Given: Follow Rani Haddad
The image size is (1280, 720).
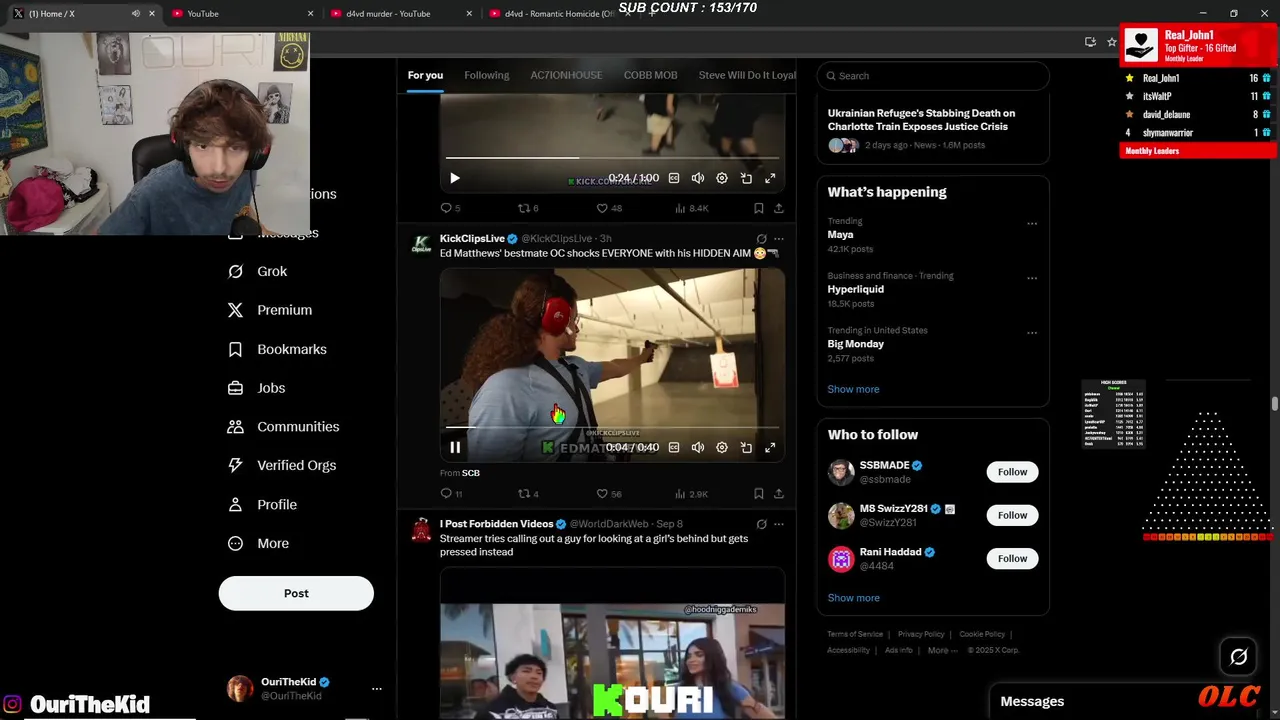Looking at the screenshot, I should point(1012,559).
